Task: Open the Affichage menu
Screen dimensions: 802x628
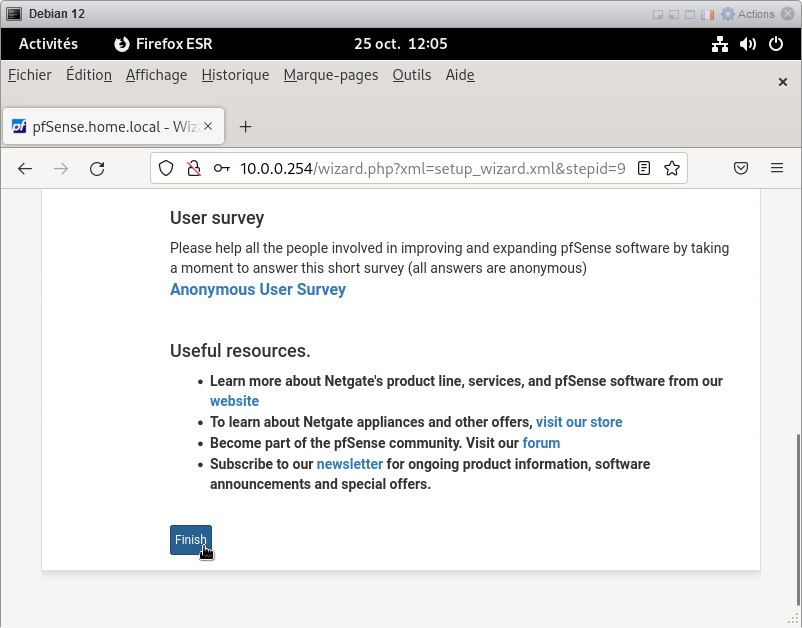Action: pos(157,75)
